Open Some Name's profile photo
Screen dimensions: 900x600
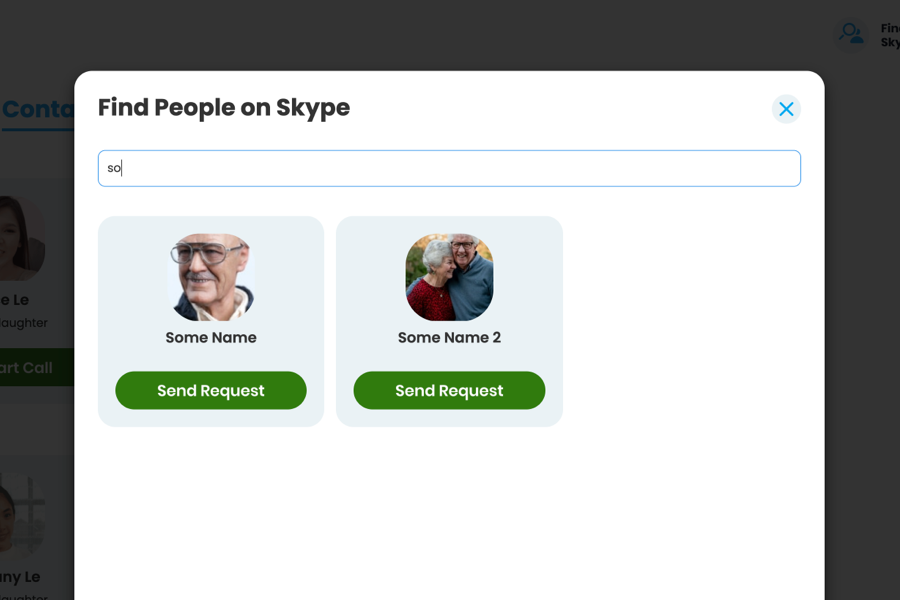(211, 277)
